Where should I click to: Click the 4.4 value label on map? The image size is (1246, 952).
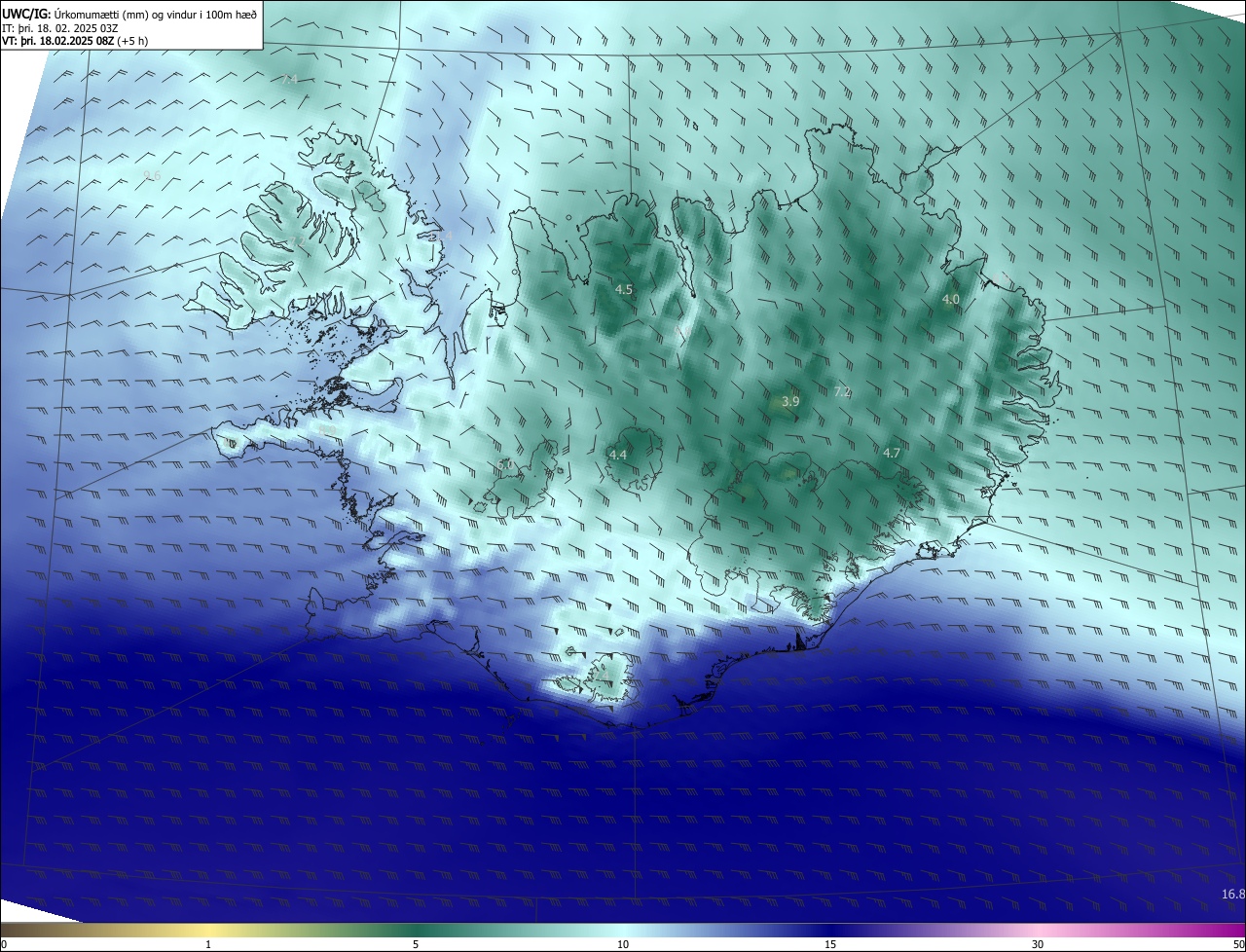tap(618, 455)
